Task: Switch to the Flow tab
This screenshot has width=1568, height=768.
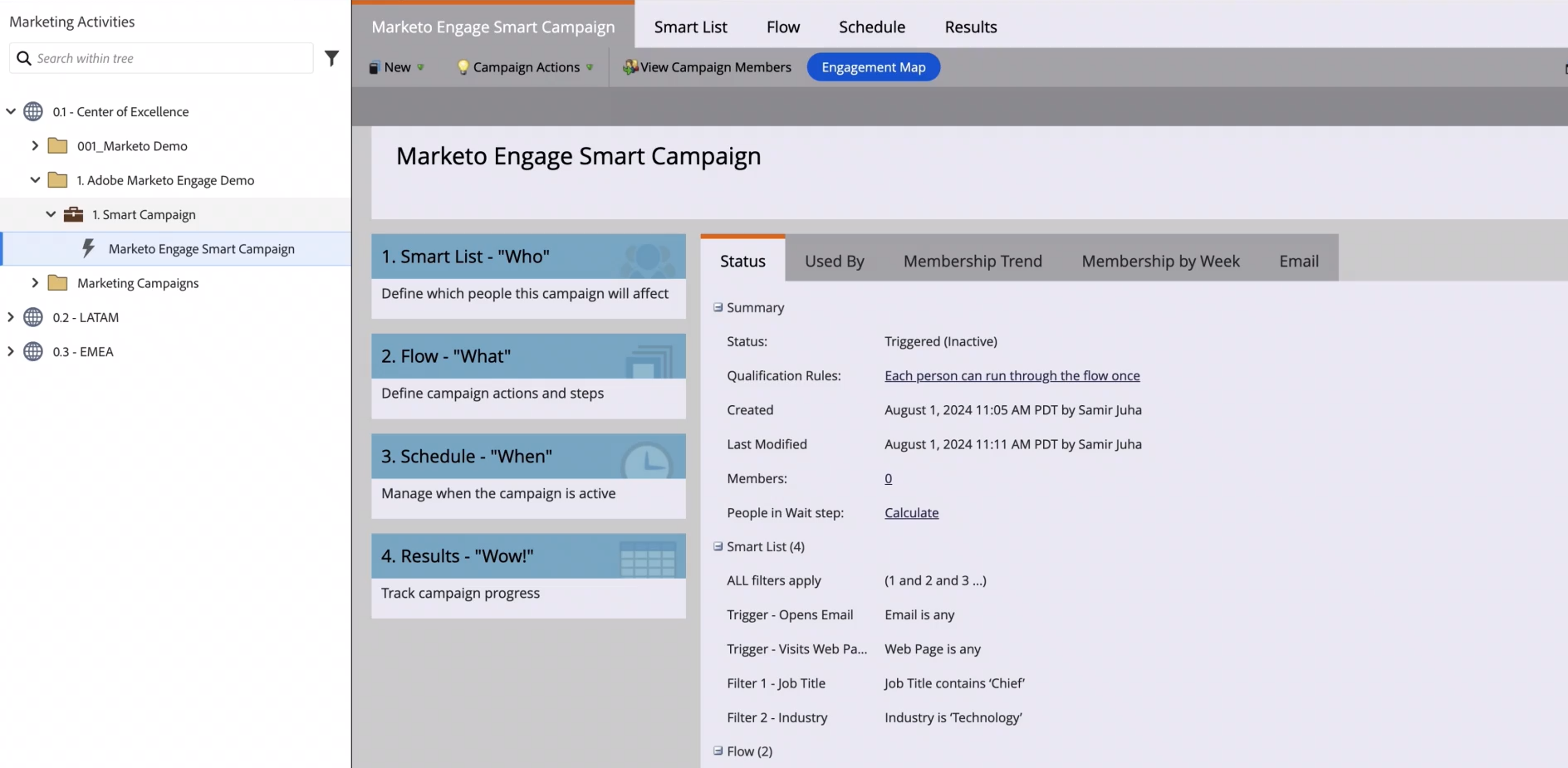Action: (x=783, y=27)
